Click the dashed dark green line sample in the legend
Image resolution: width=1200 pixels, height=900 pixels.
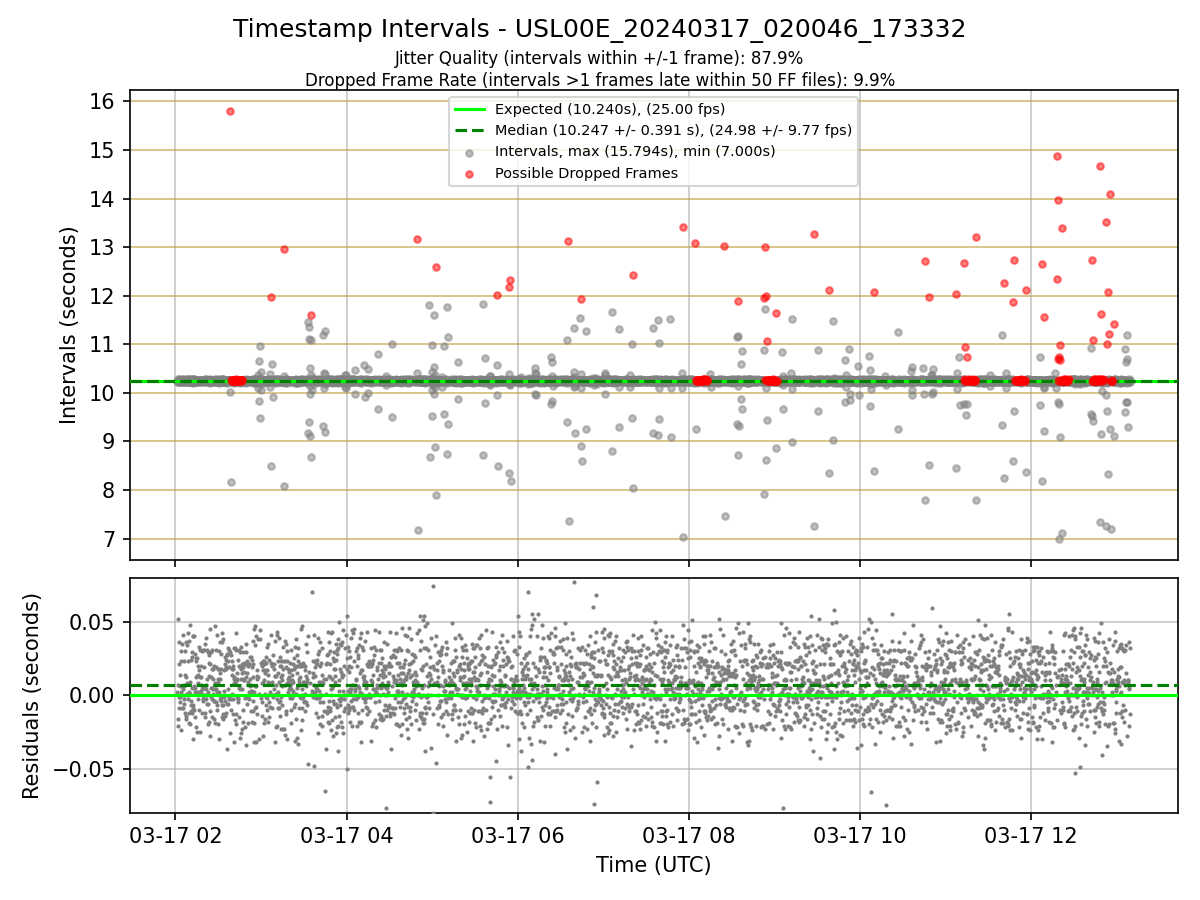(x=470, y=130)
